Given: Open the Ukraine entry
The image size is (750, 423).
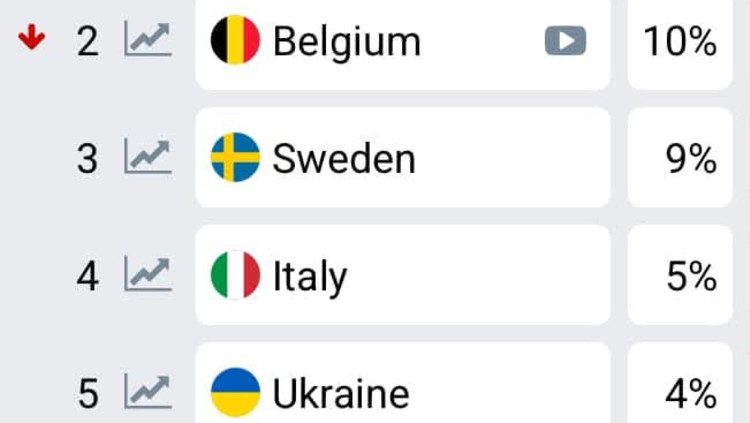Looking at the screenshot, I should coord(400,392).
